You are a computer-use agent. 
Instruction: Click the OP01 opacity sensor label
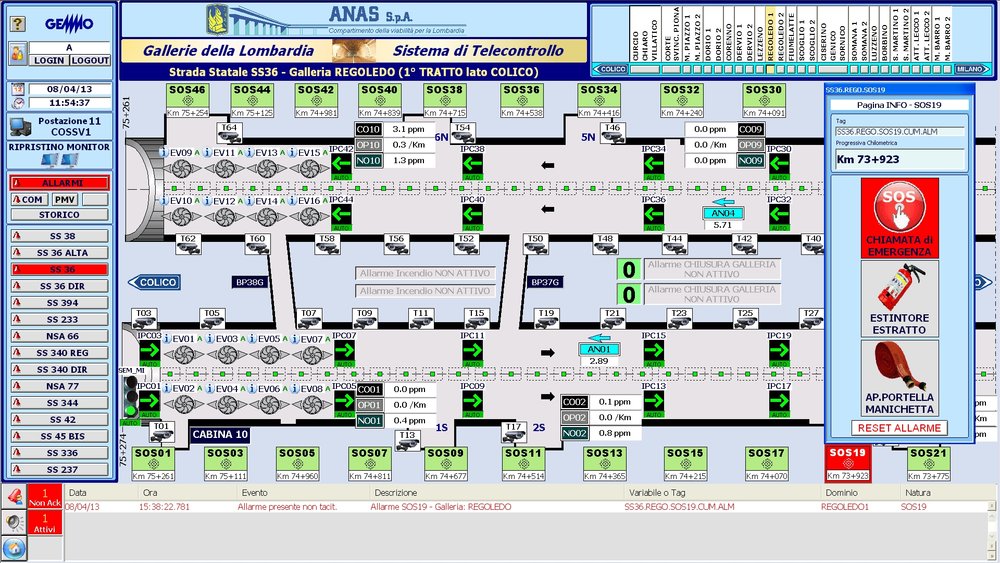pyautogui.click(x=369, y=405)
